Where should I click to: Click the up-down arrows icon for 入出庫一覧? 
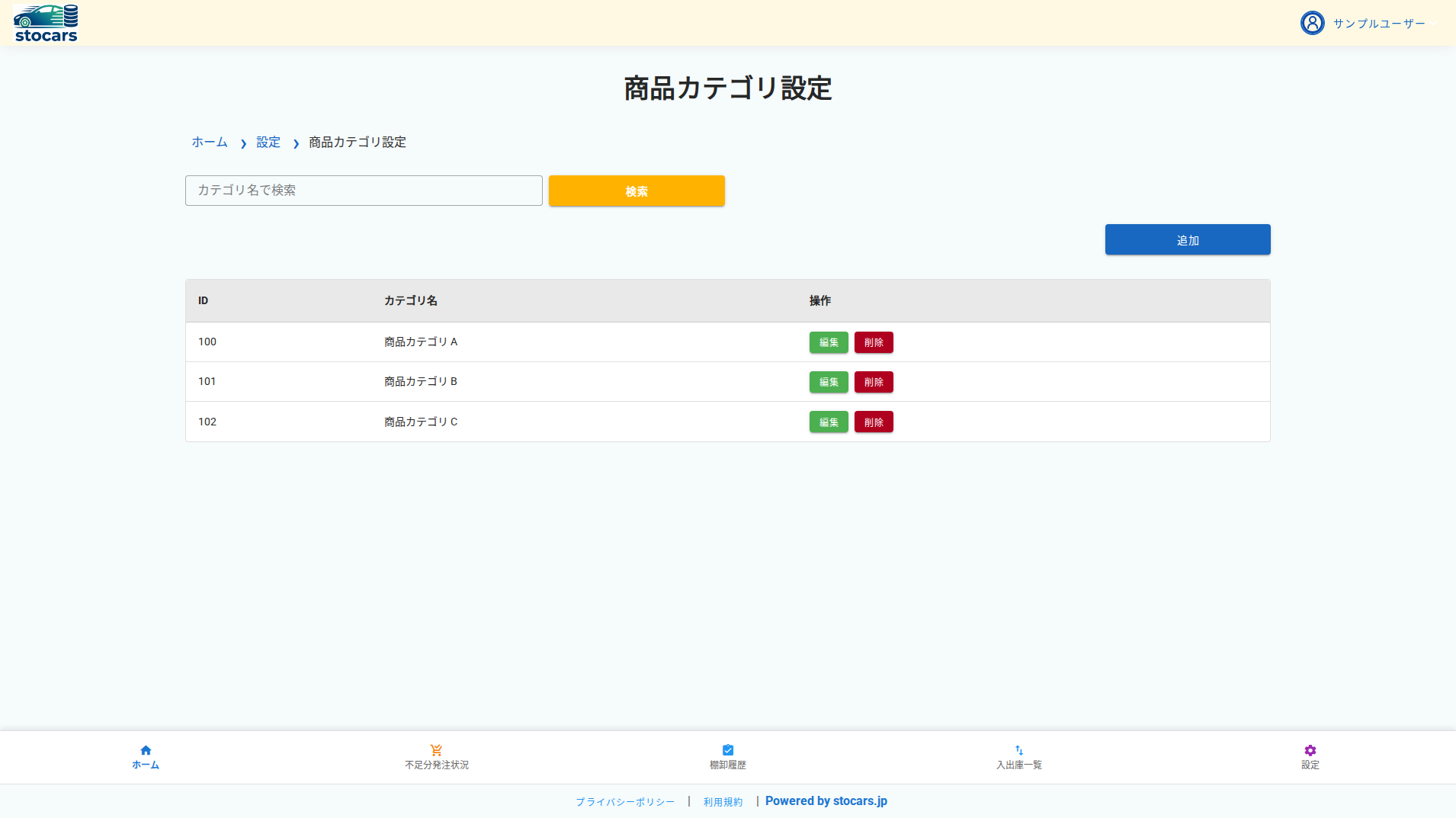pyautogui.click(x=1019, y=750)
